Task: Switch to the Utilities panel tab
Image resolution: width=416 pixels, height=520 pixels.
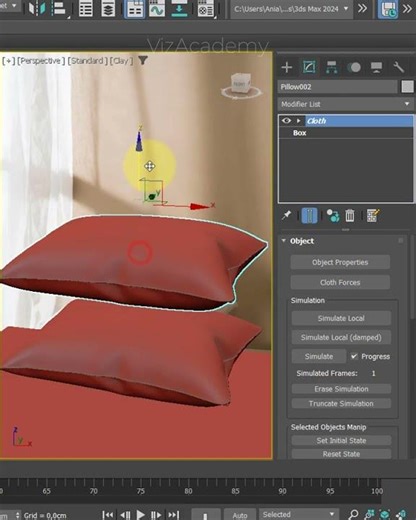Action: click(398, 67)
